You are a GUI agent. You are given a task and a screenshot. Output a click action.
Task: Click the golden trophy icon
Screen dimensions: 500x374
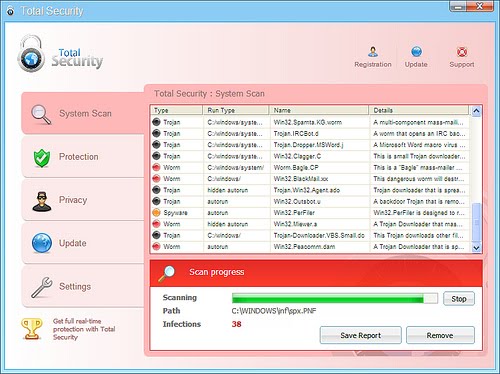click(31, 329)
